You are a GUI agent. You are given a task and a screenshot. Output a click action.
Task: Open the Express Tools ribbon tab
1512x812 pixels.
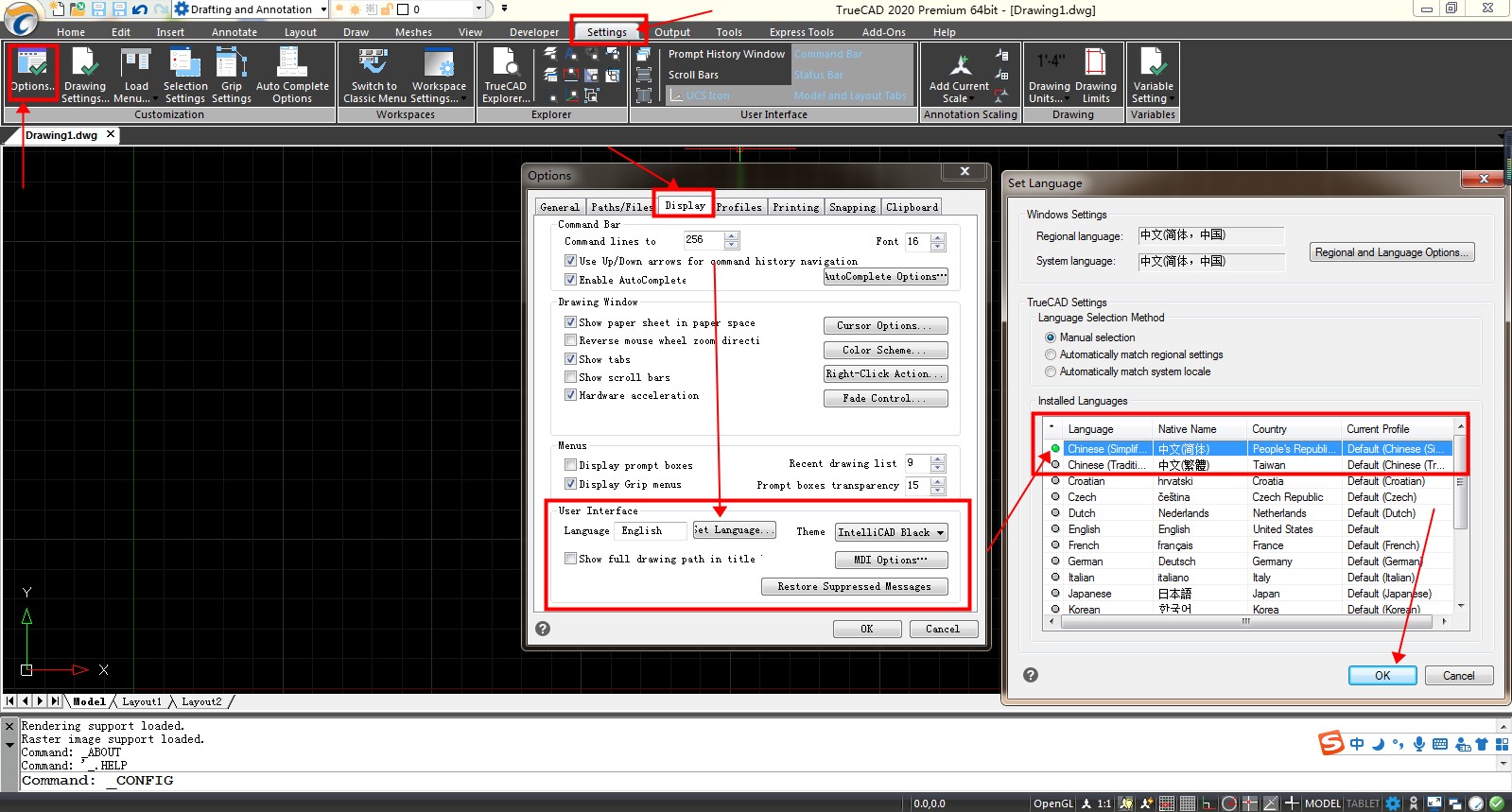coord(801,32)
